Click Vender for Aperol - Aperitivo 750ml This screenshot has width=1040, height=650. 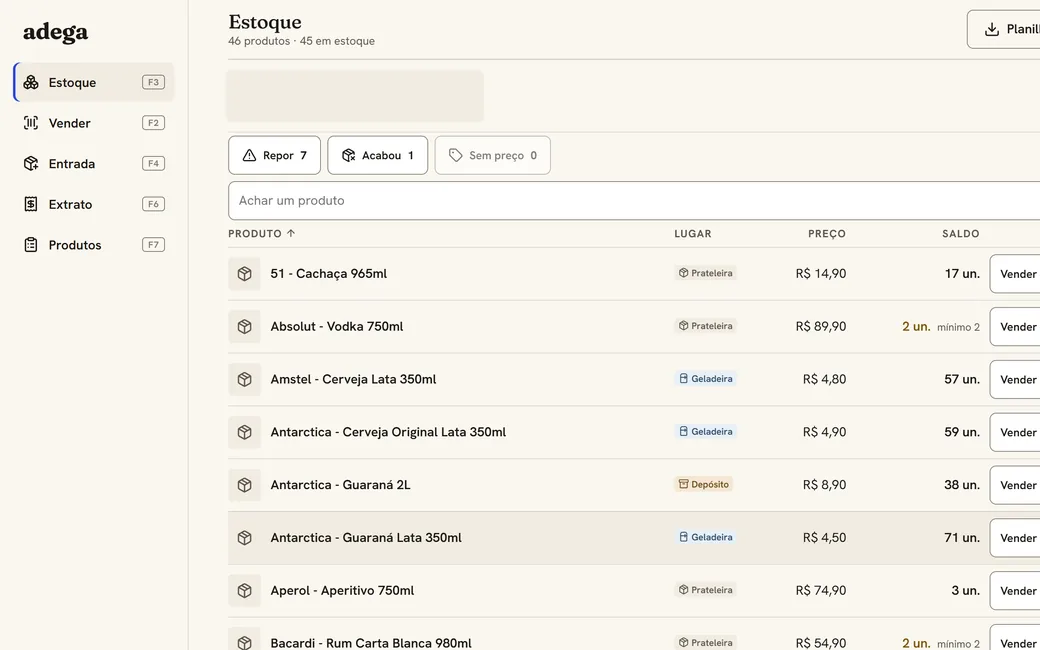point(1015,590)
